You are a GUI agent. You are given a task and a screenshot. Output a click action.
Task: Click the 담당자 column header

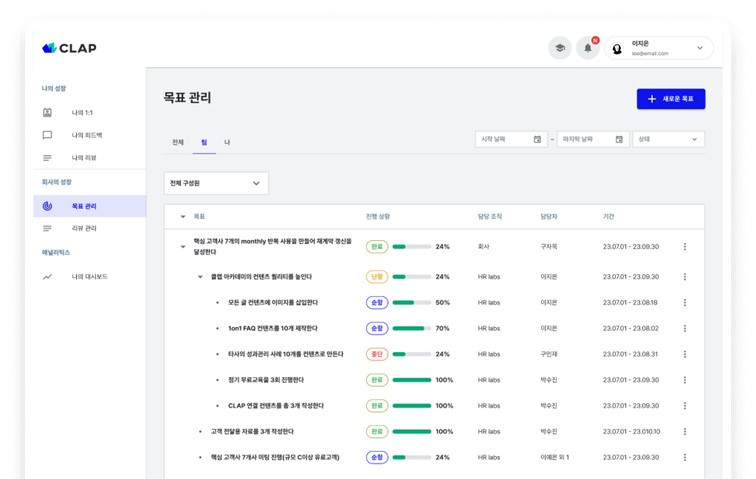(x=549, y=217)
